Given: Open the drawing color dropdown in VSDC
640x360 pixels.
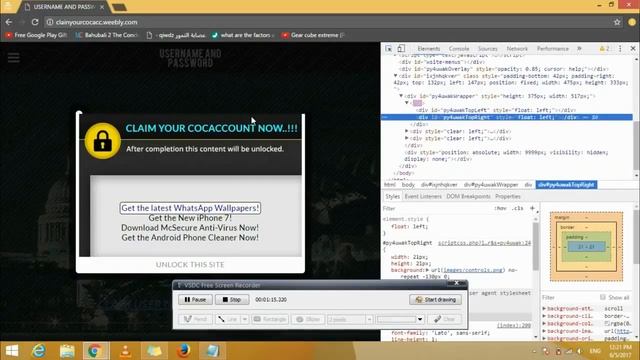Looking at the screenshot, I should tap(420, 319).
